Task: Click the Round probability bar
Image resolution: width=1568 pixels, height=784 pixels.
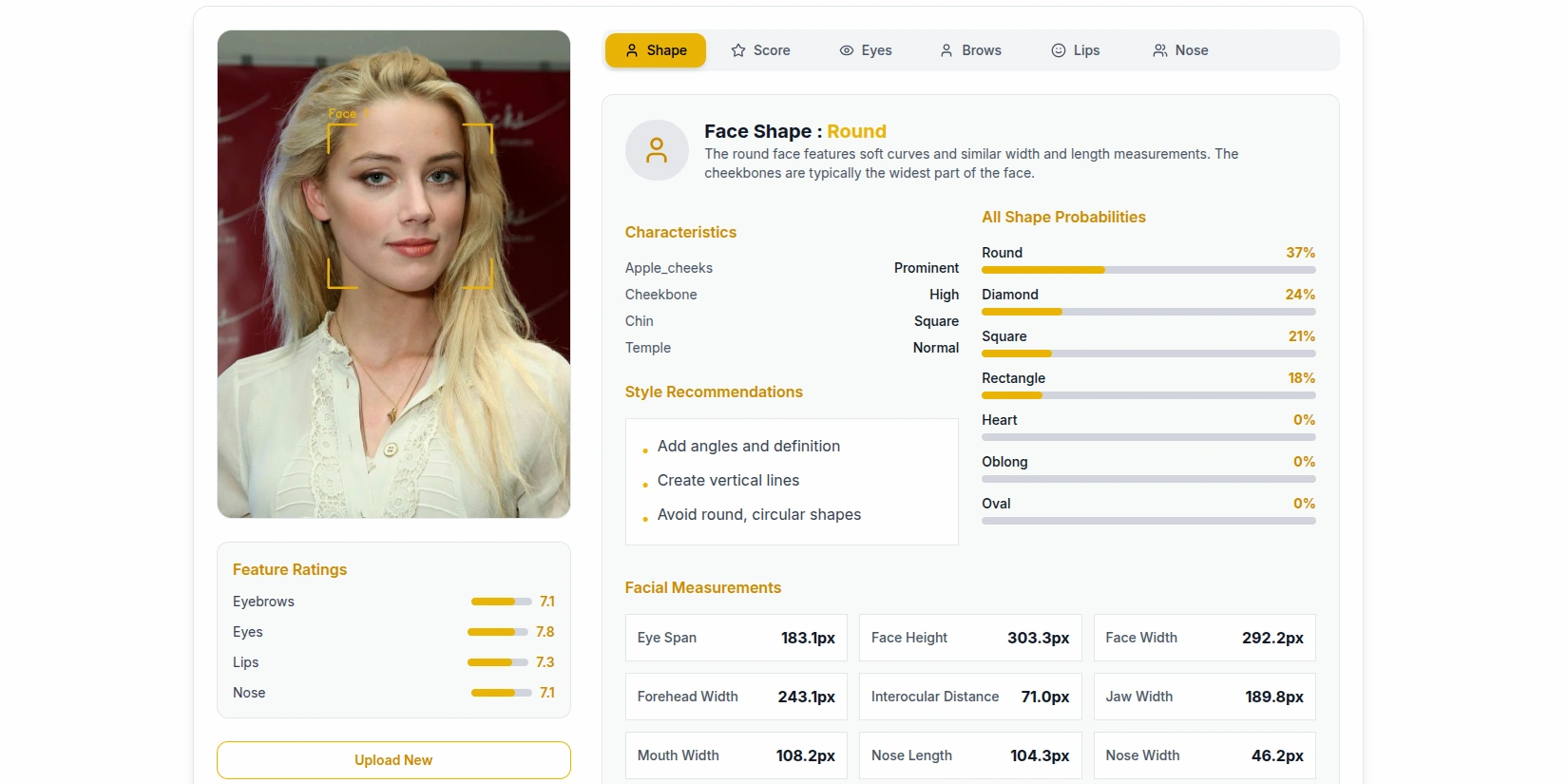Action: point(1148,270)
